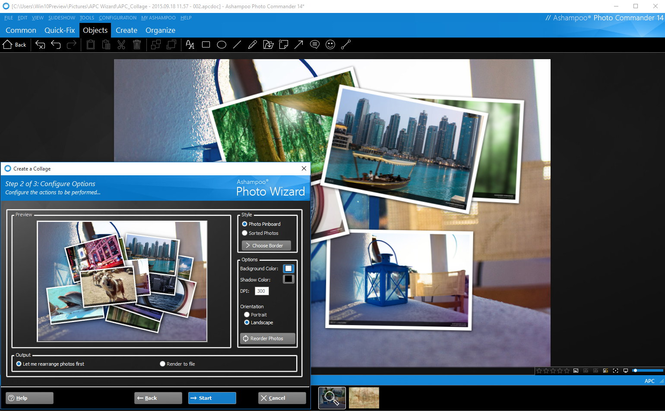Click the Redo arrow icon
The image size is (665, 411).
click(72, 45)
